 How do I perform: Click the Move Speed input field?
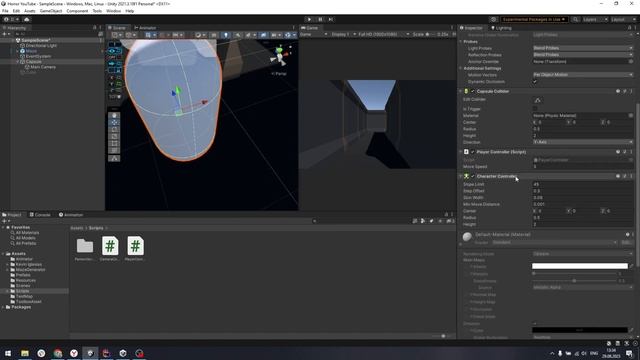583,167
